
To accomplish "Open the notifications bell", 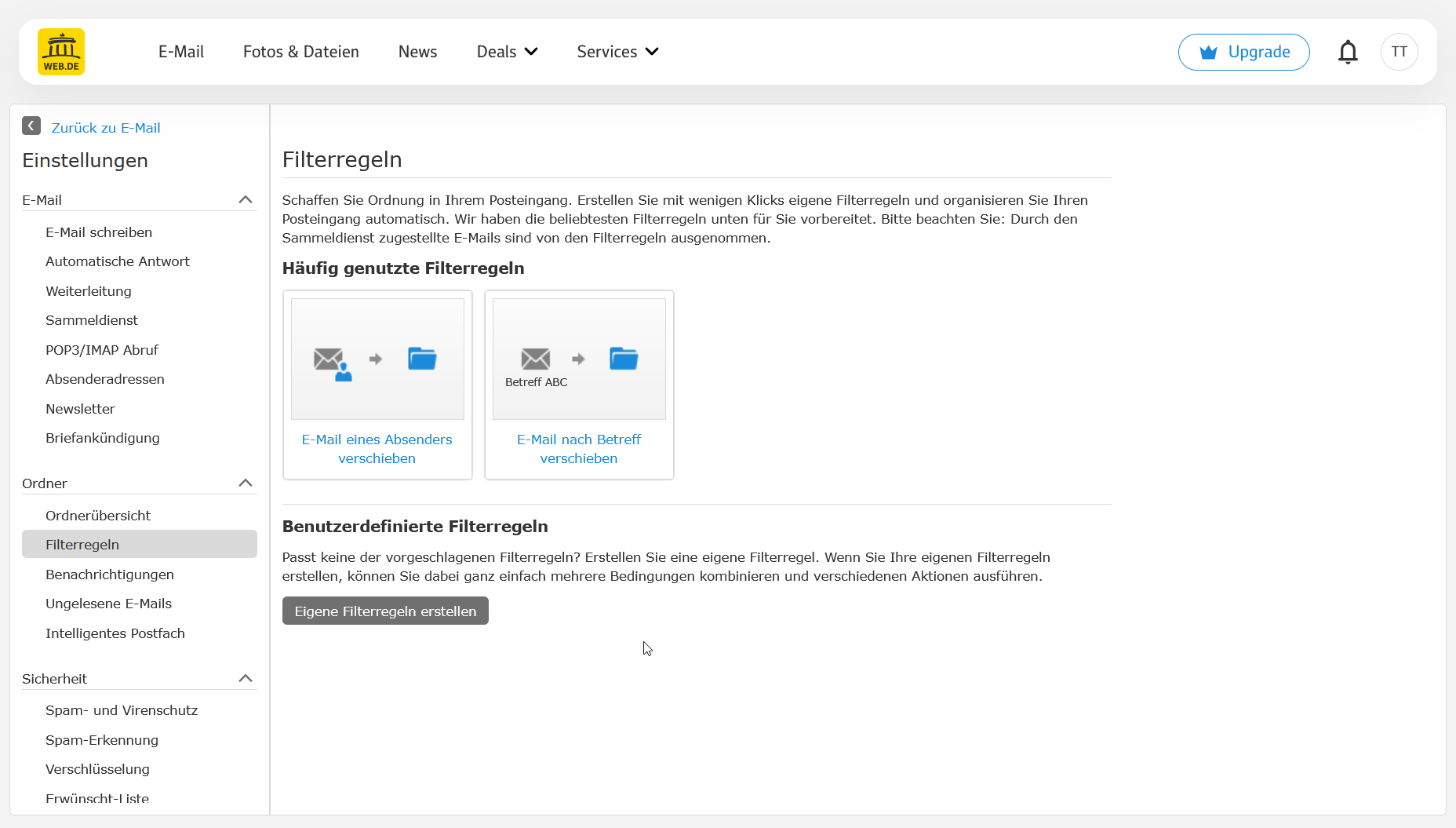I will pos(1348,52).
